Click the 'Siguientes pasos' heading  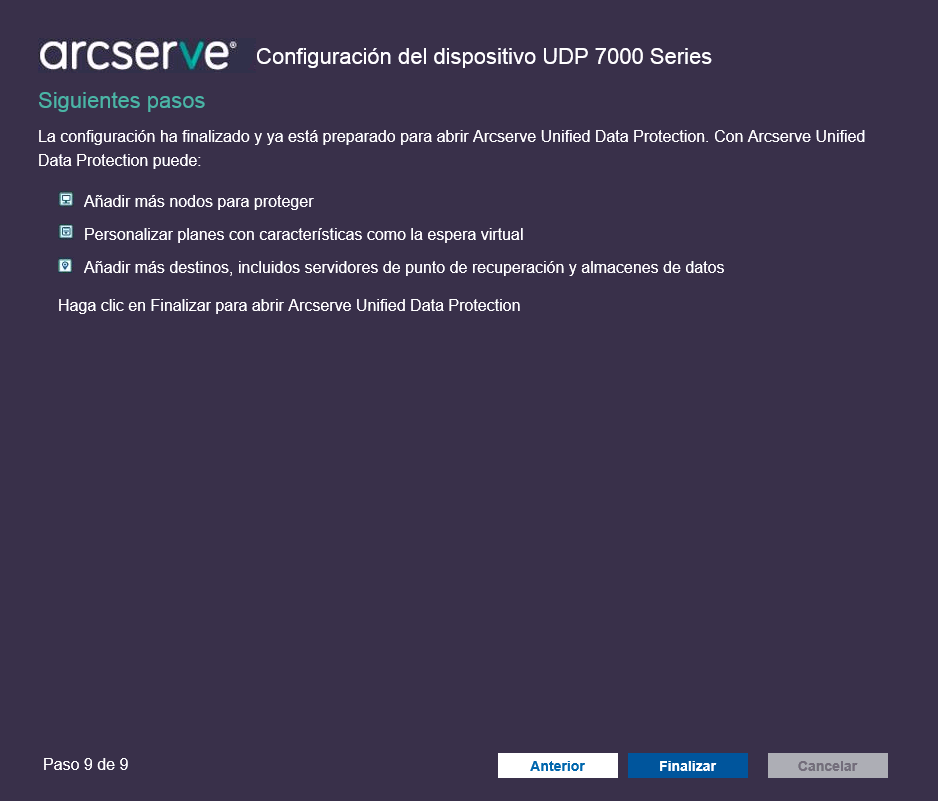tap(122, 101)
